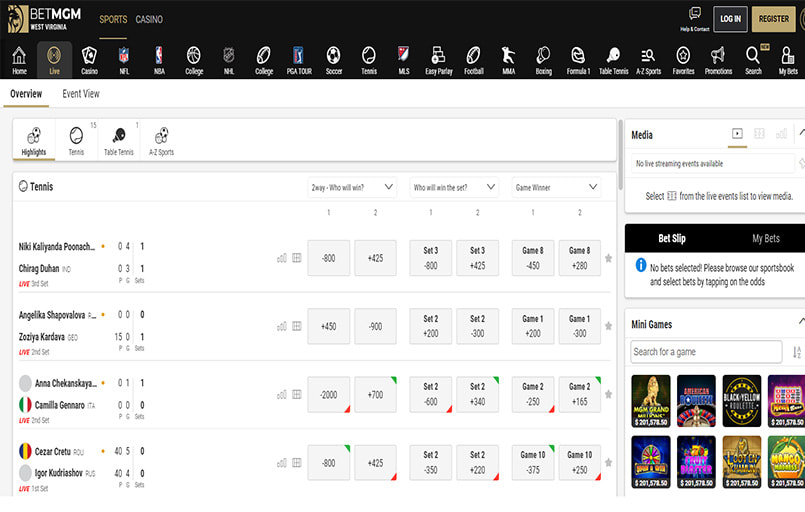805x512 pixels.
Task: Switch to the CASINO top tab
Action: (x=149, y=20)
